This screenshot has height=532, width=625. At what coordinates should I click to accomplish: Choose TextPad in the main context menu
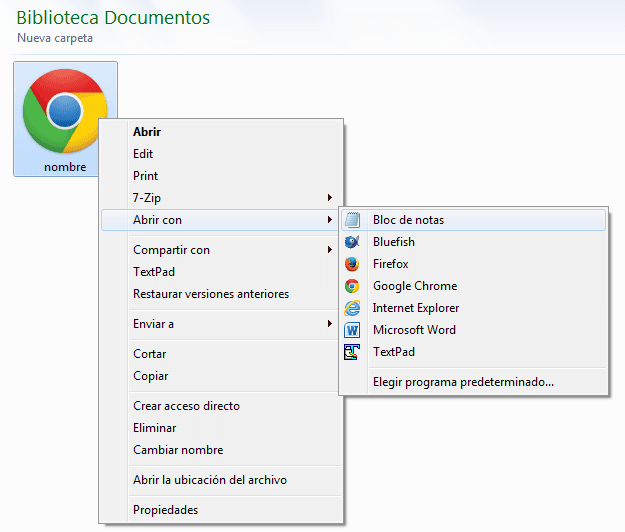pos(222,272)
